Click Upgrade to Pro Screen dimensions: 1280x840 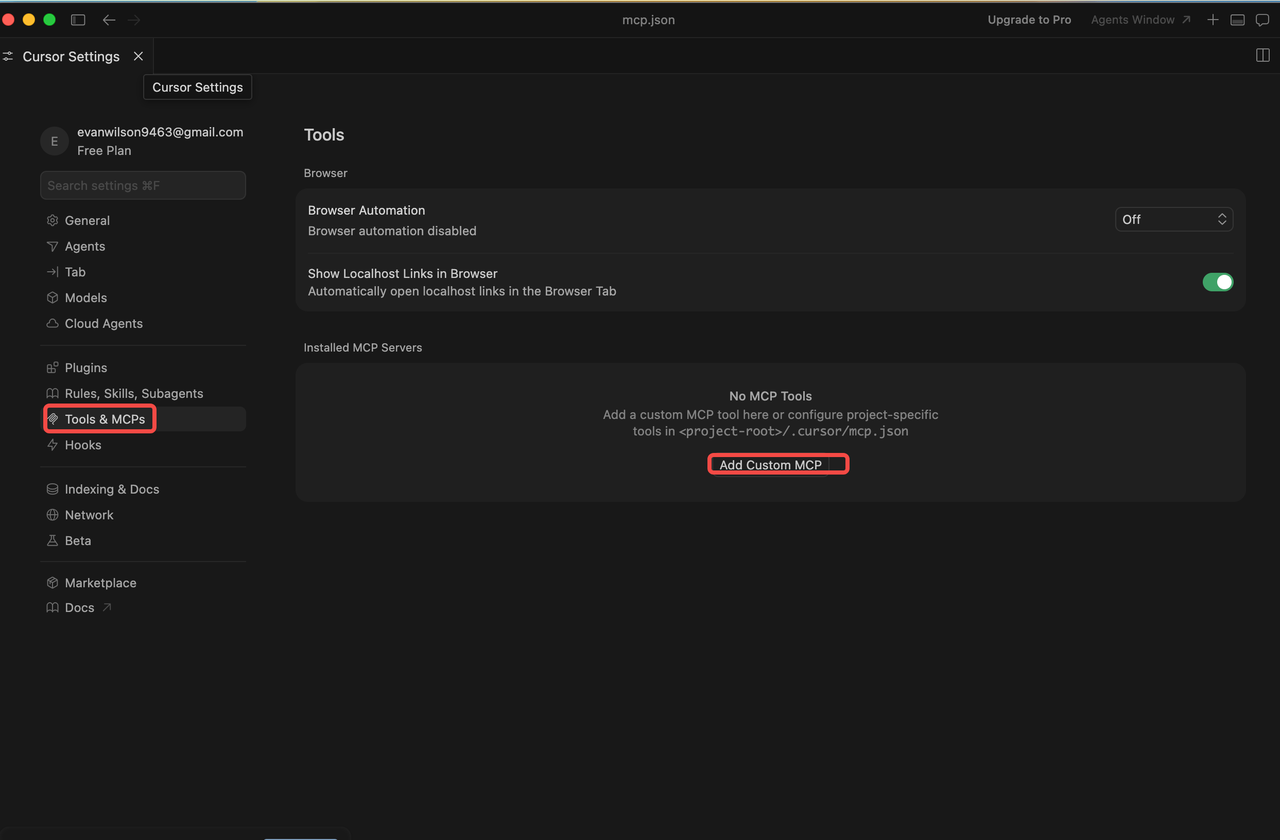pyautogui.click(x=1029, y=20)
